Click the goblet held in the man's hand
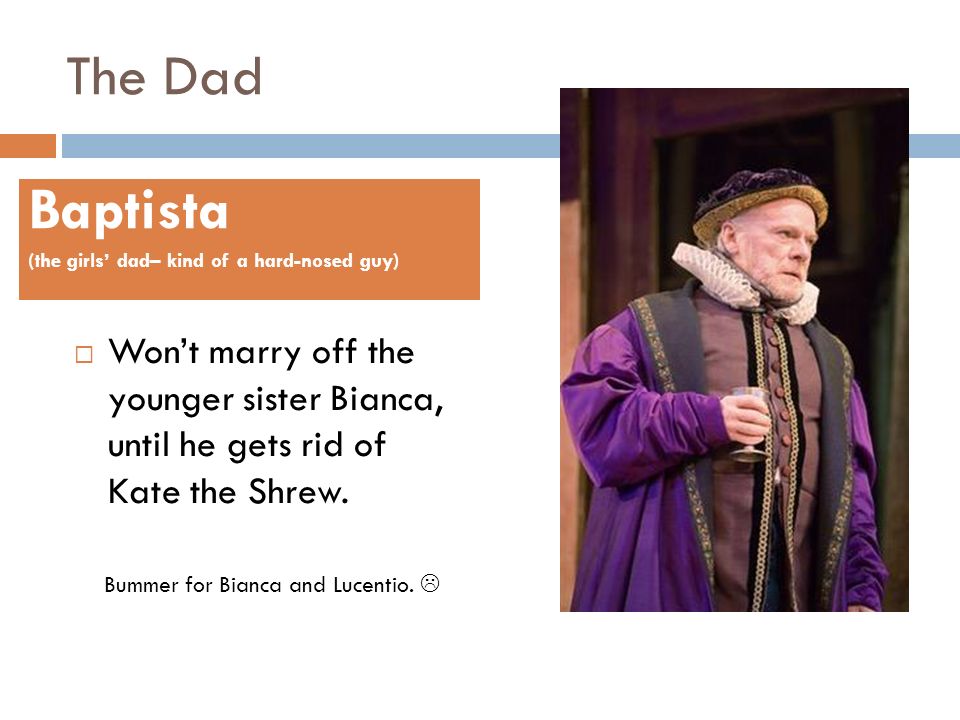 pyautogui.click(x=748, y=424)
